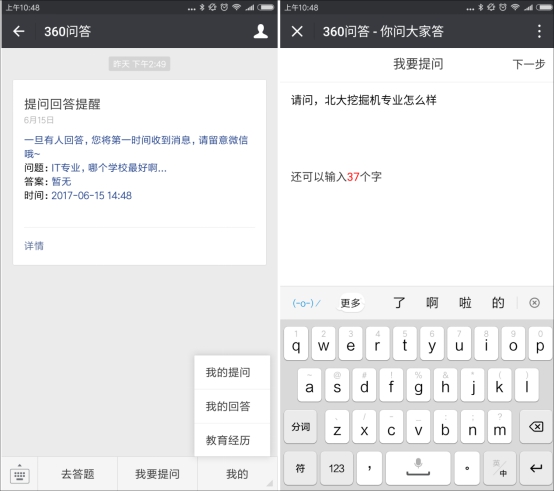Tap the m key
The width and height of the screenshot is (554, 492).
click(x=500, y=427)
